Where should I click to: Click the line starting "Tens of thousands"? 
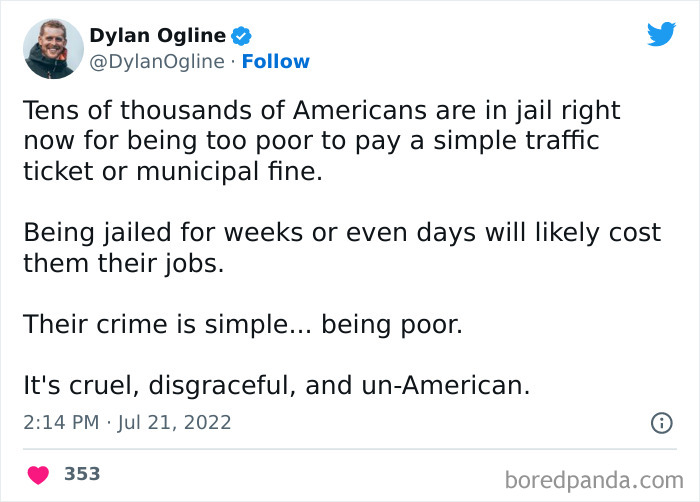(x=321, y=110)
